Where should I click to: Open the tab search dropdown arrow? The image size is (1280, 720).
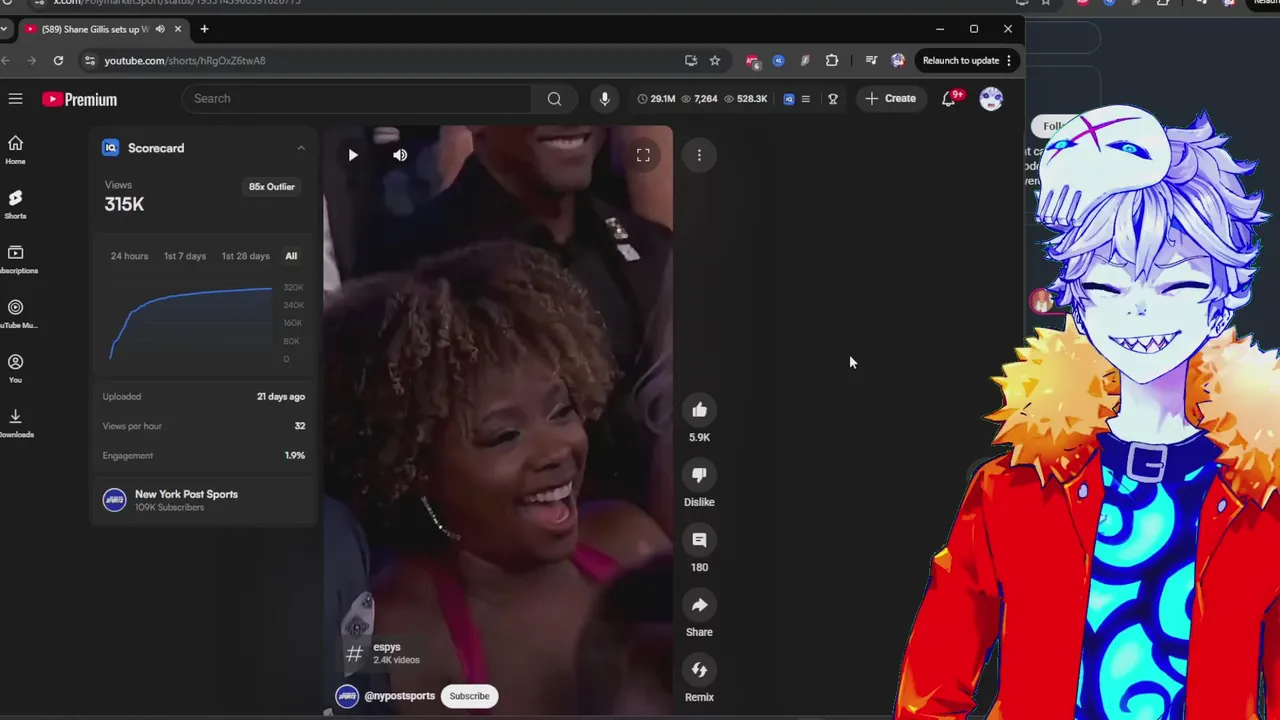pos(5,29)
